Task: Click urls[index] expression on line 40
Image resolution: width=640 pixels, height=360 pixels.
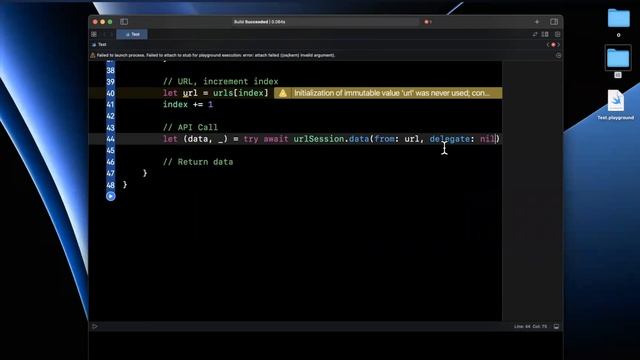Action: [240, 93]
